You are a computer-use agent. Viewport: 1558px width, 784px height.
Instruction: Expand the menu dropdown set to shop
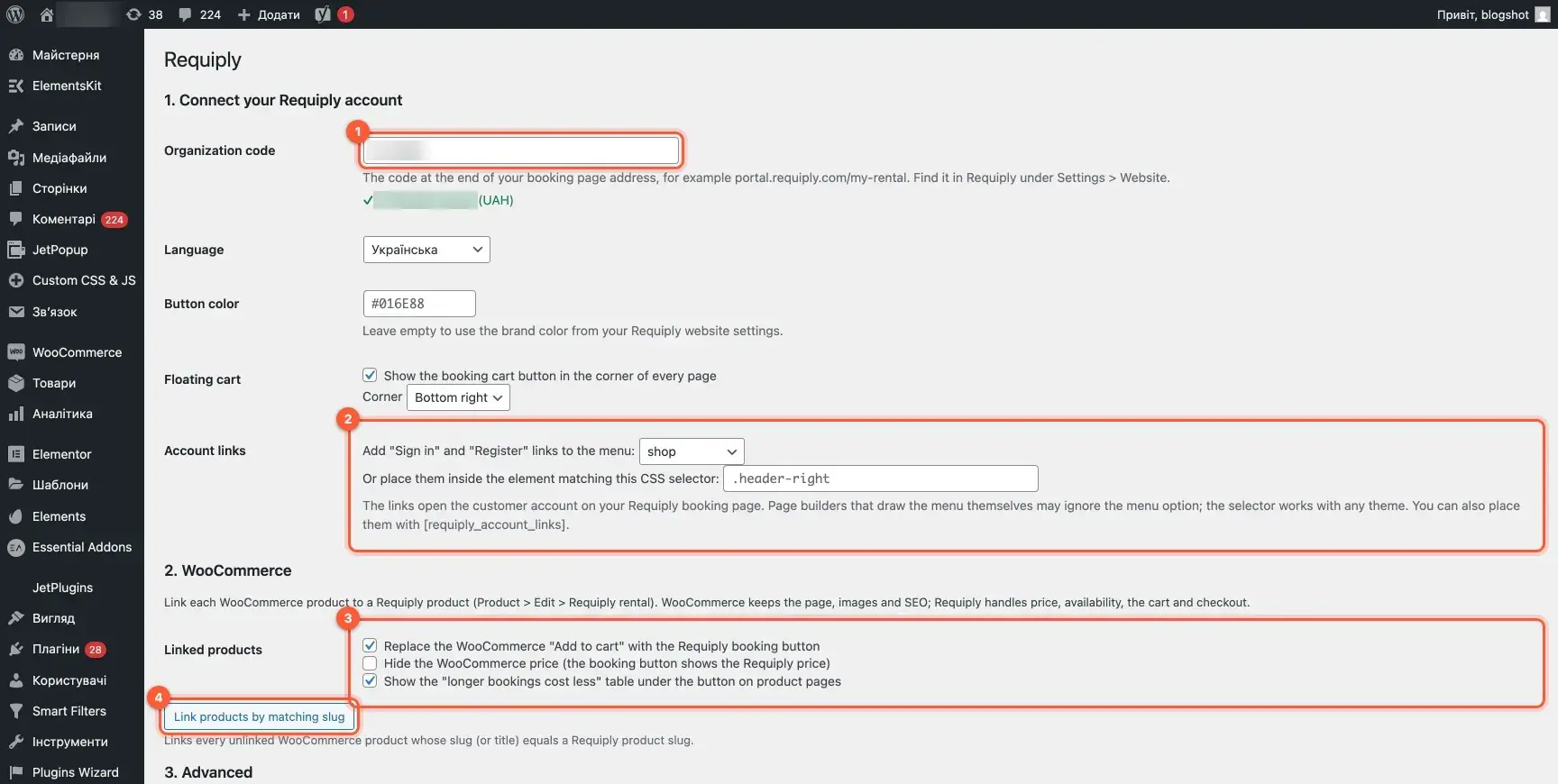point(692,451)
